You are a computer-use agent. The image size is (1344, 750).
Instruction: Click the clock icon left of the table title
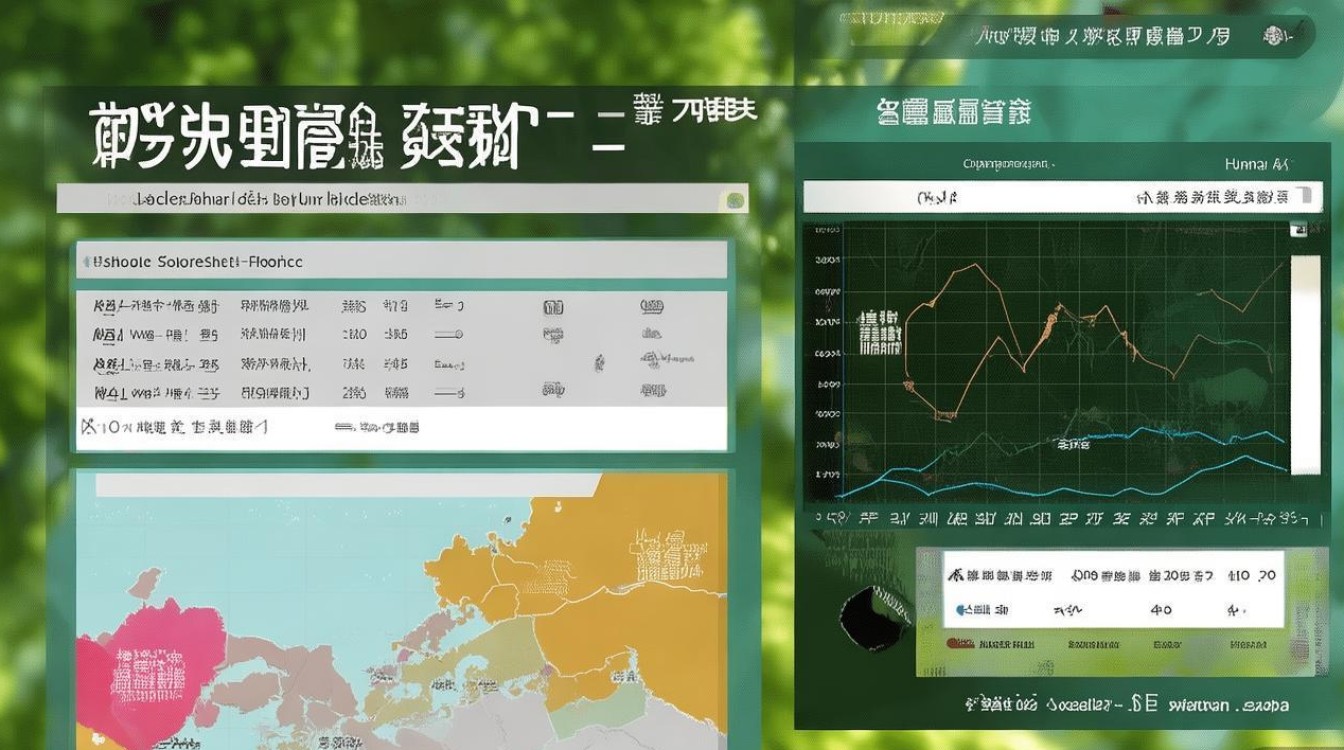point(86,259)
